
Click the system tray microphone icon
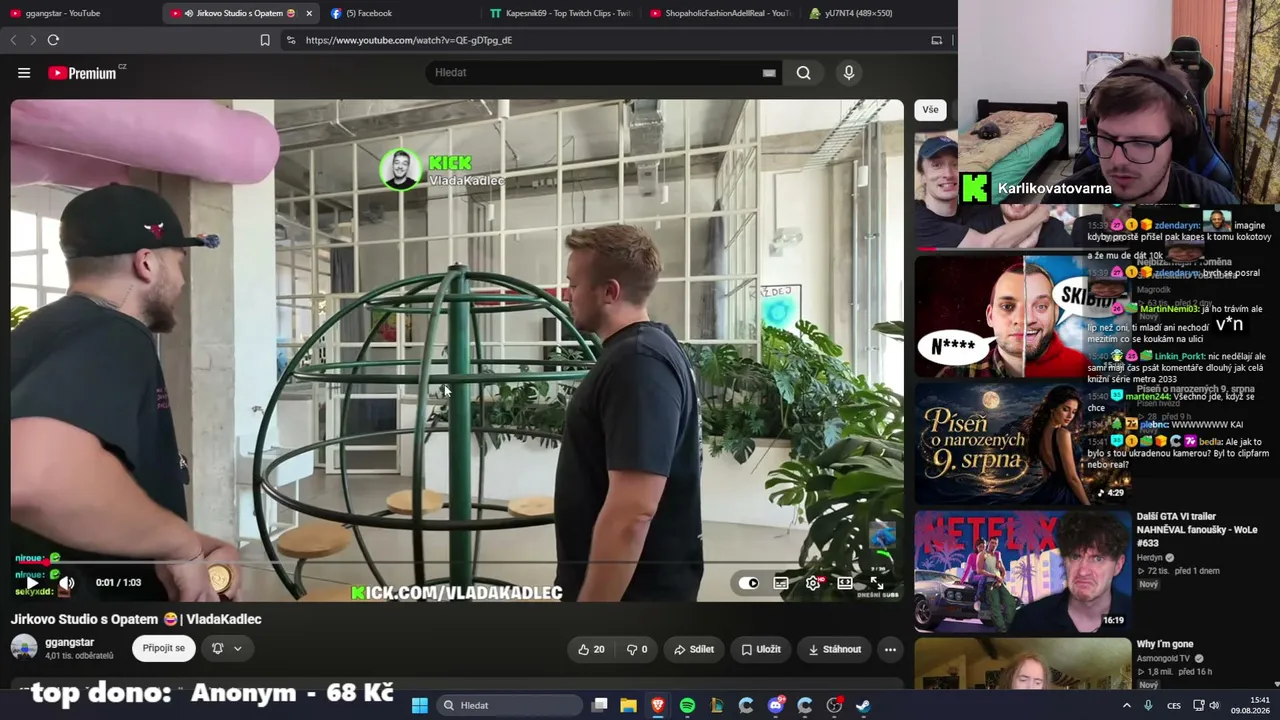pos(1148,706)
